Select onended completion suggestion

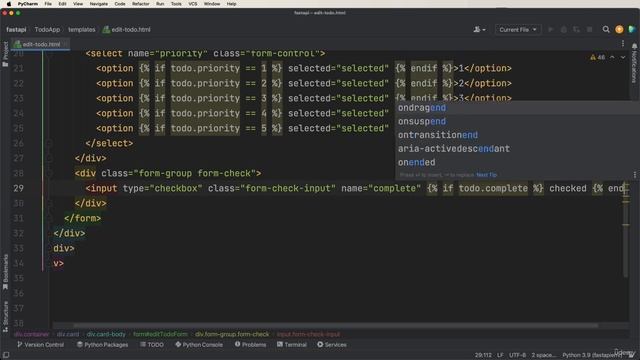point(517,162)
